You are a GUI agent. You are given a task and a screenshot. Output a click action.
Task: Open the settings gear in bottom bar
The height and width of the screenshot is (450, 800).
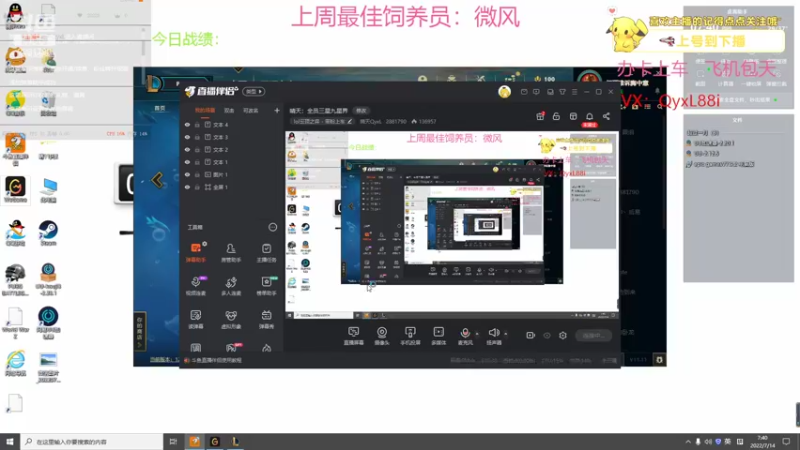(563, 335)
